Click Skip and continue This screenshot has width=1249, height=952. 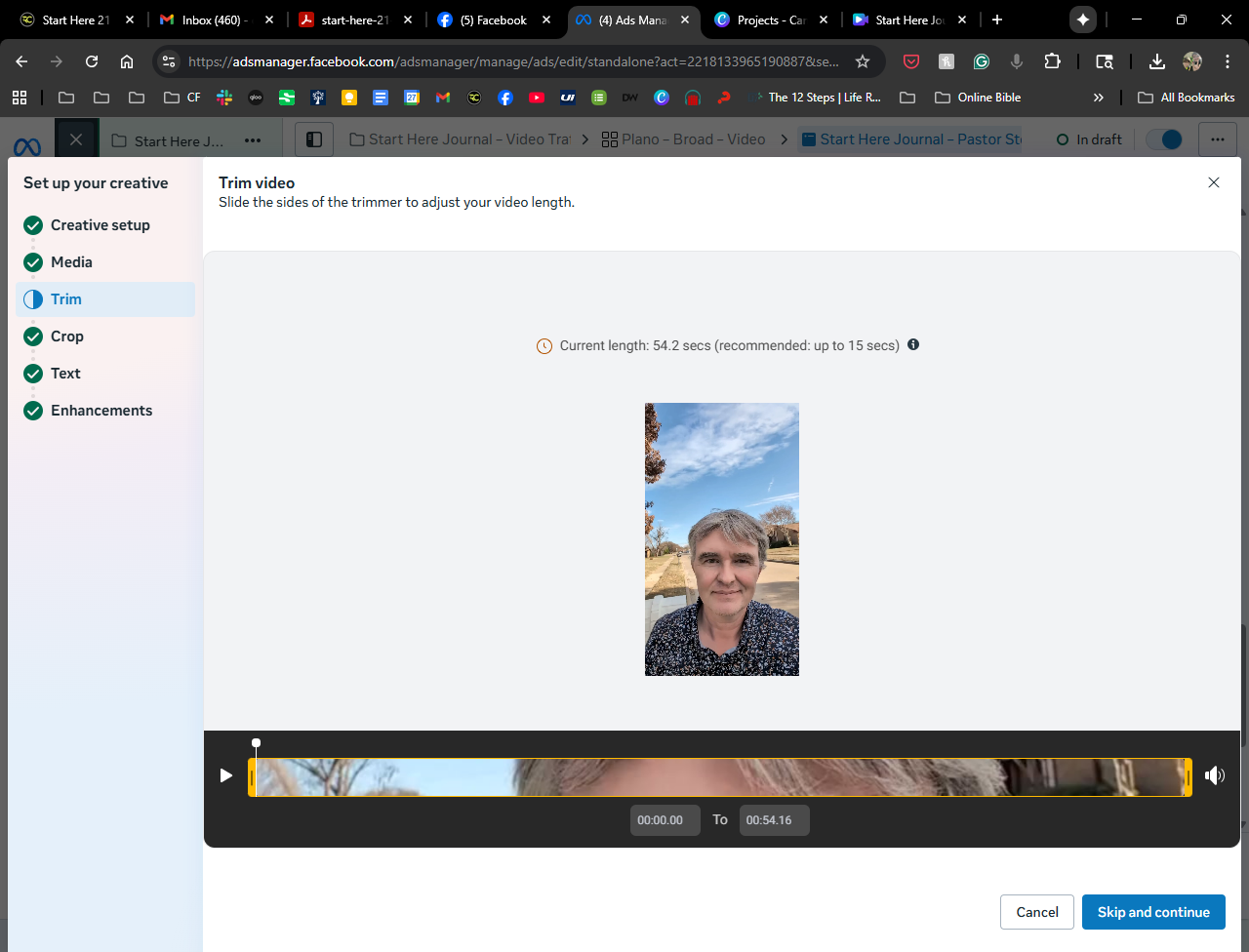pos(1153,912)
